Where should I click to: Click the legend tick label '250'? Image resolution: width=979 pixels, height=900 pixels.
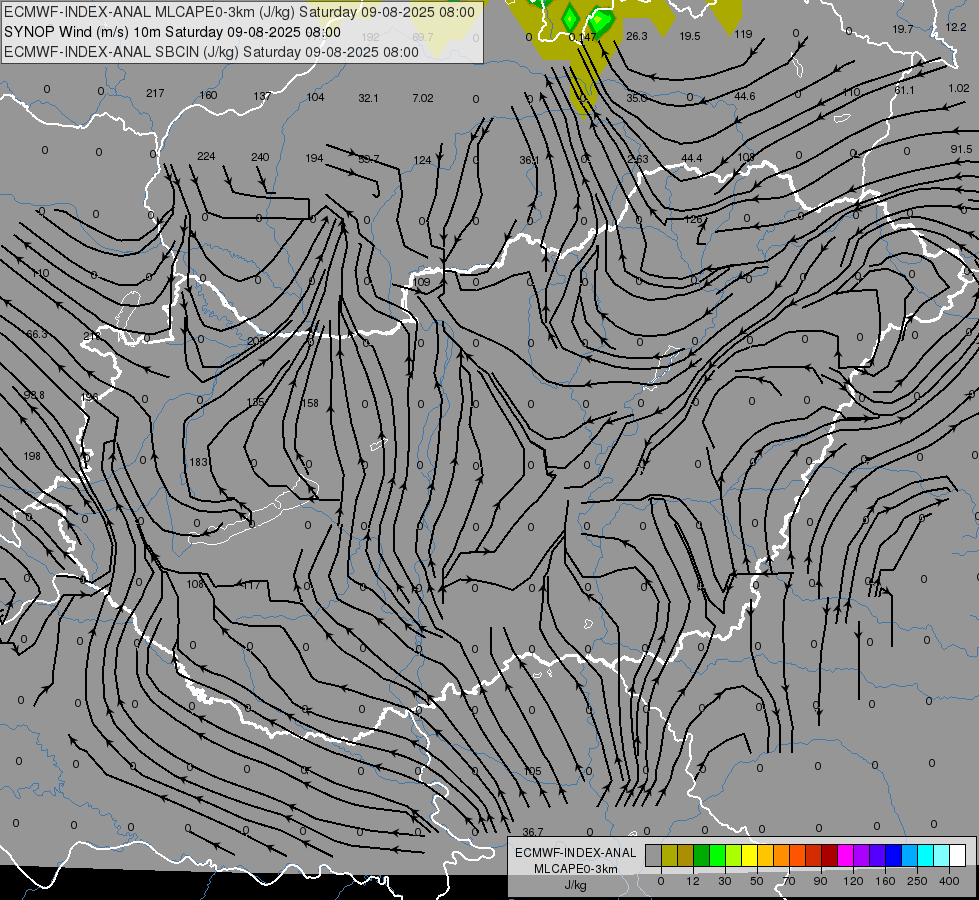point(917,881)
